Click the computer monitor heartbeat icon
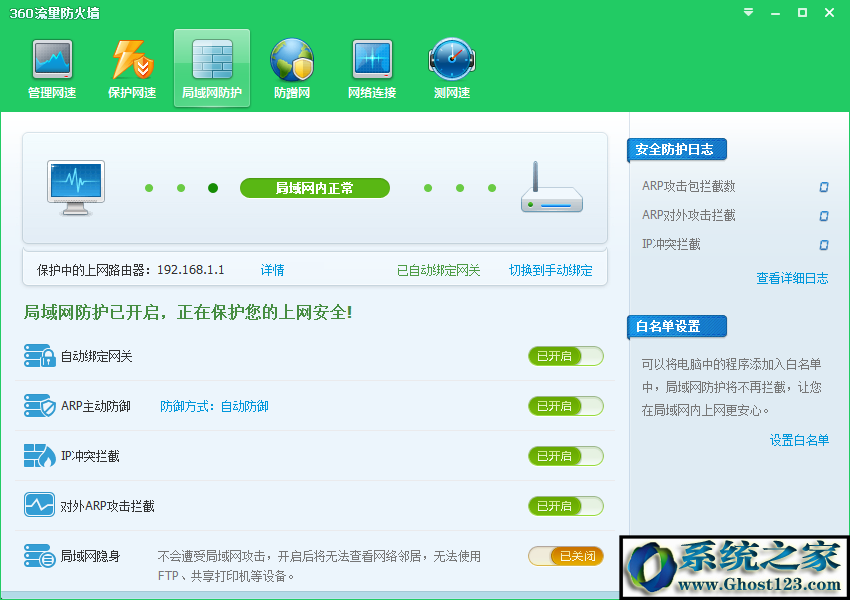850x600 pixels. coord(76,188)
